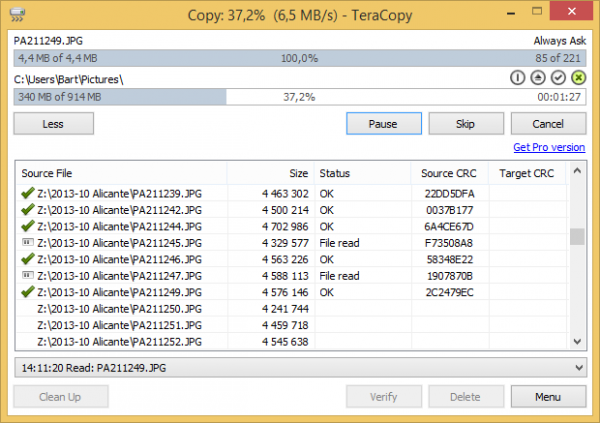600x423 pixels.
Task: Select row Z:\2013-10 Alicante\PA211249.JPG
Action: (x=292, y=292)
